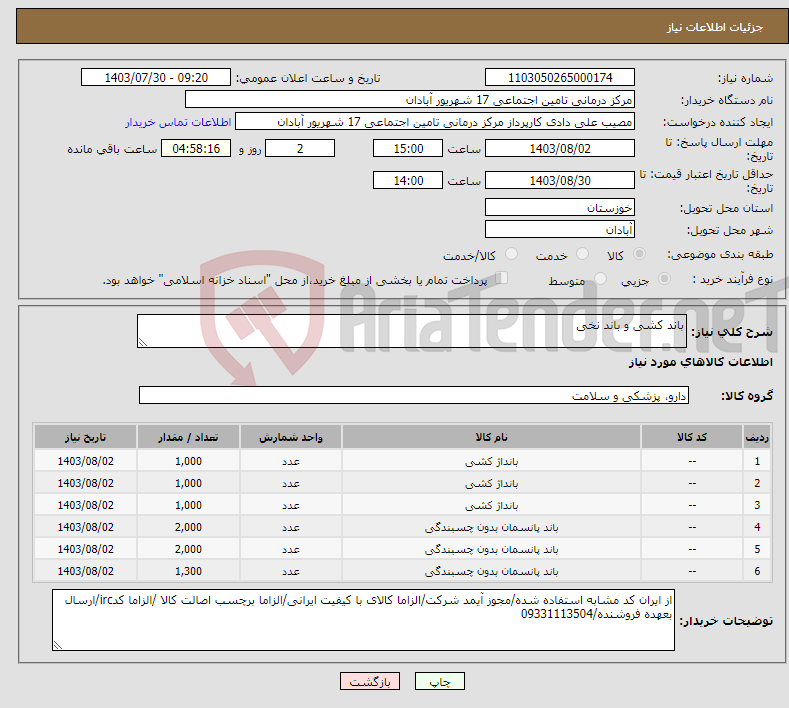The image size is (789, 708).
Task: Click باند پانسمان بدون چسبندگی in row 4
Action: tap(492, 527)
